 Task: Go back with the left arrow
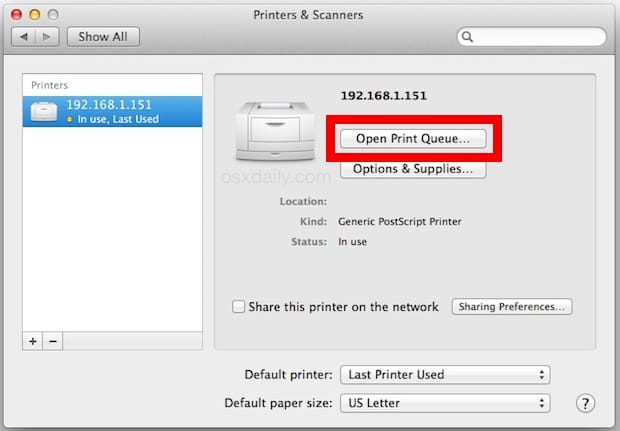point(24,37)
